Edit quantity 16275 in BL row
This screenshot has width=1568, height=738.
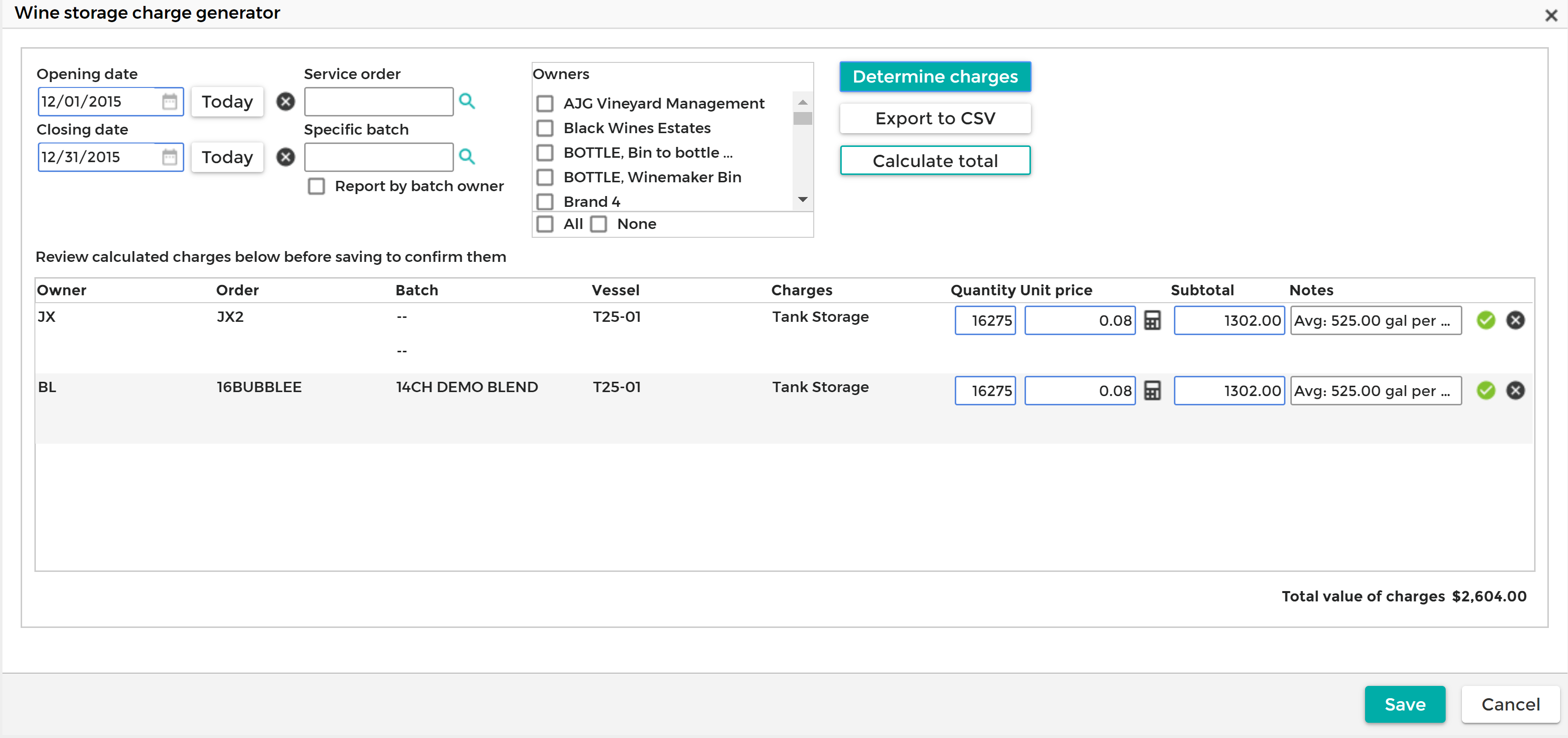pyautogui.click(x=985, y=391)
